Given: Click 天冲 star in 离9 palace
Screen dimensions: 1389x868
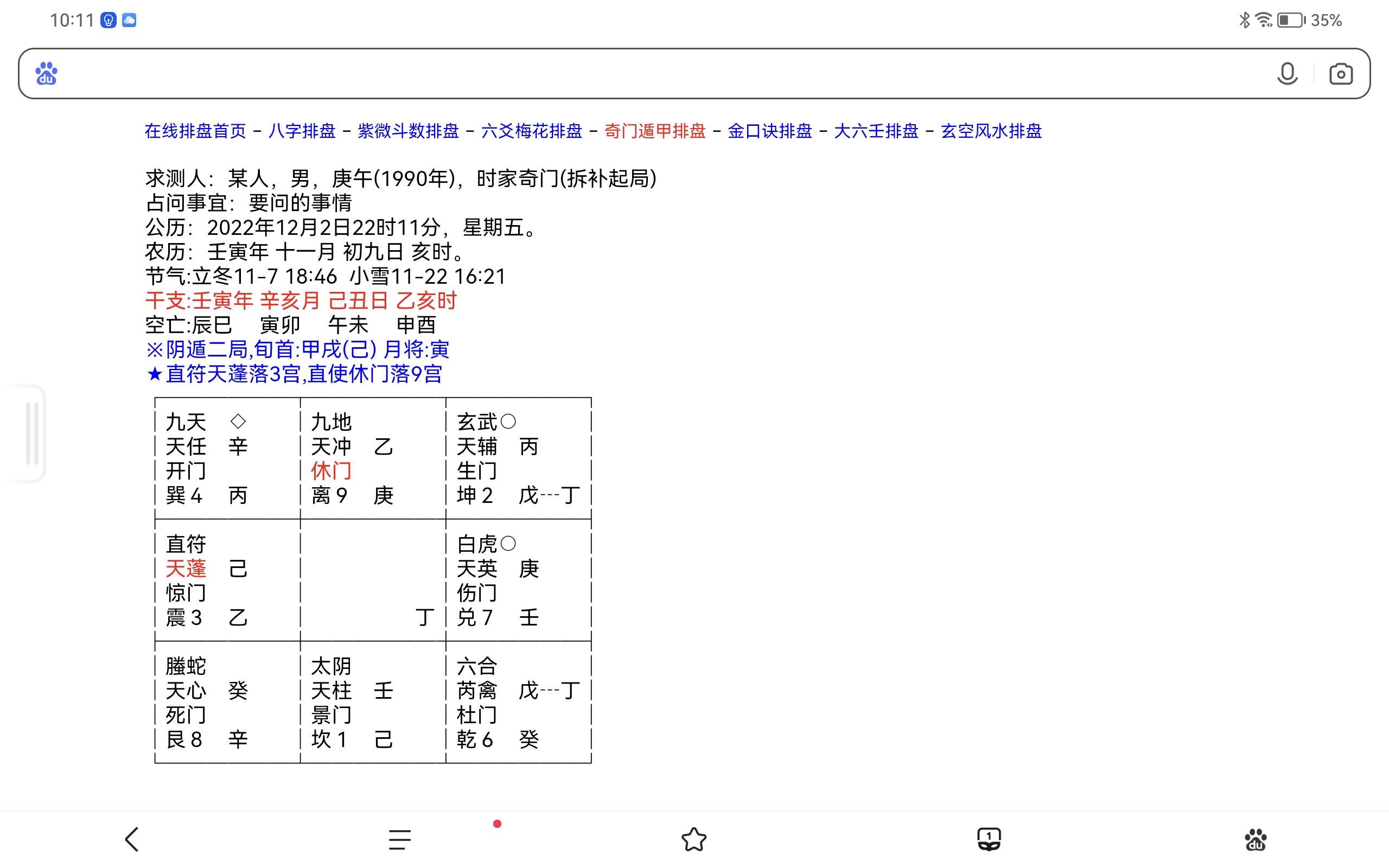Looking at the screenshot, I should (330, 446).
